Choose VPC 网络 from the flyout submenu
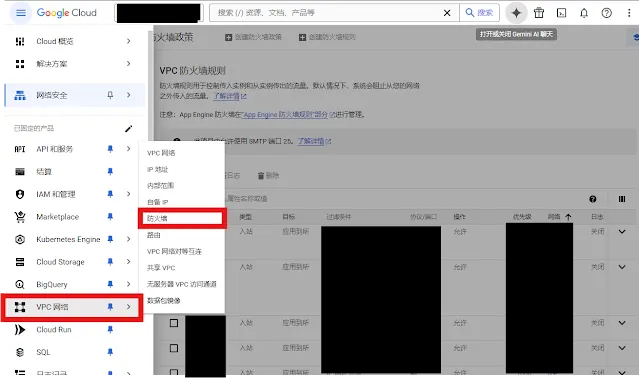639x378 pixels. pos(161,153)
